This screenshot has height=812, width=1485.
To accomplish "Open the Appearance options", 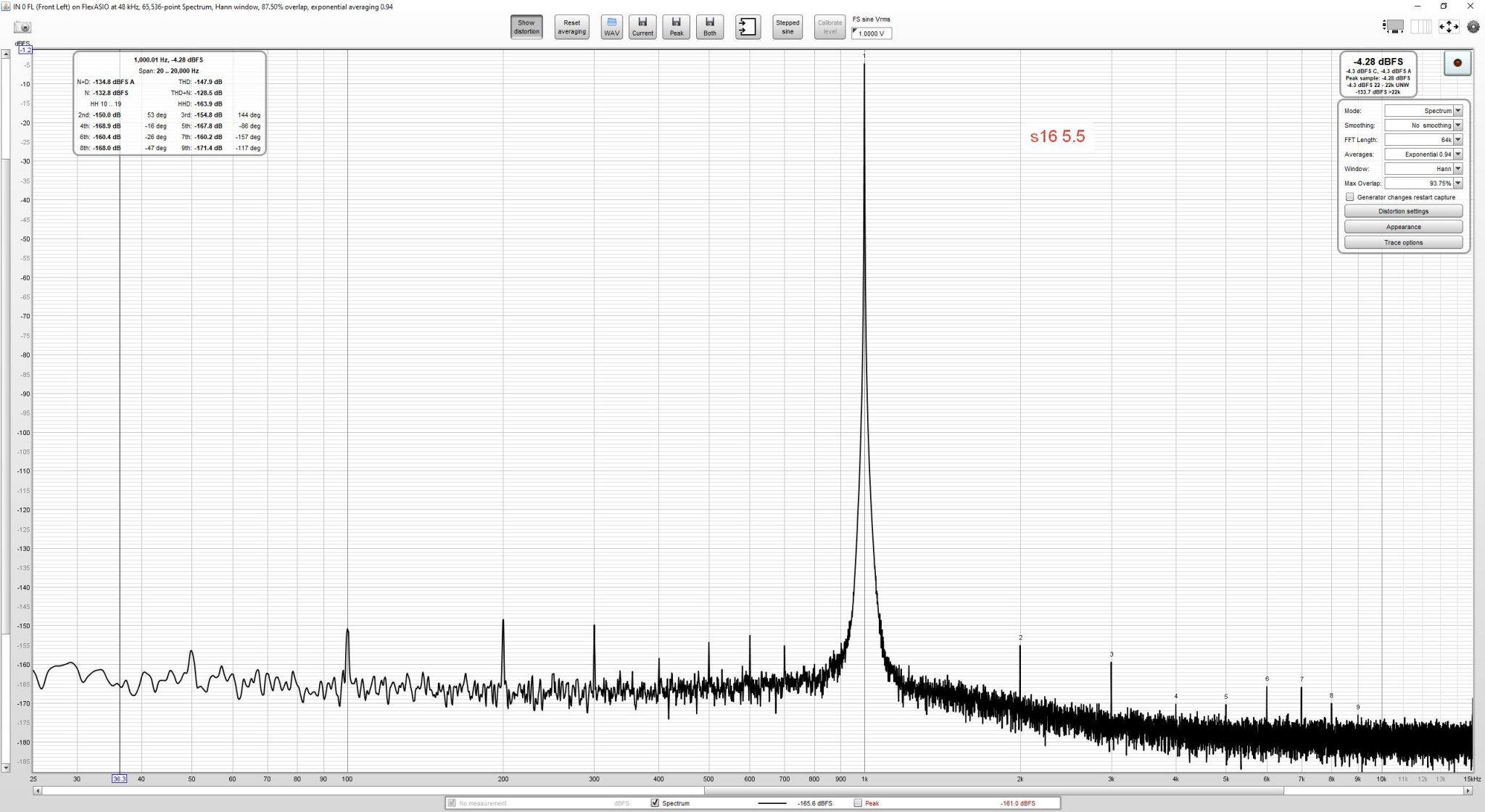I will pyautogui.click(x=1403, y=227).
